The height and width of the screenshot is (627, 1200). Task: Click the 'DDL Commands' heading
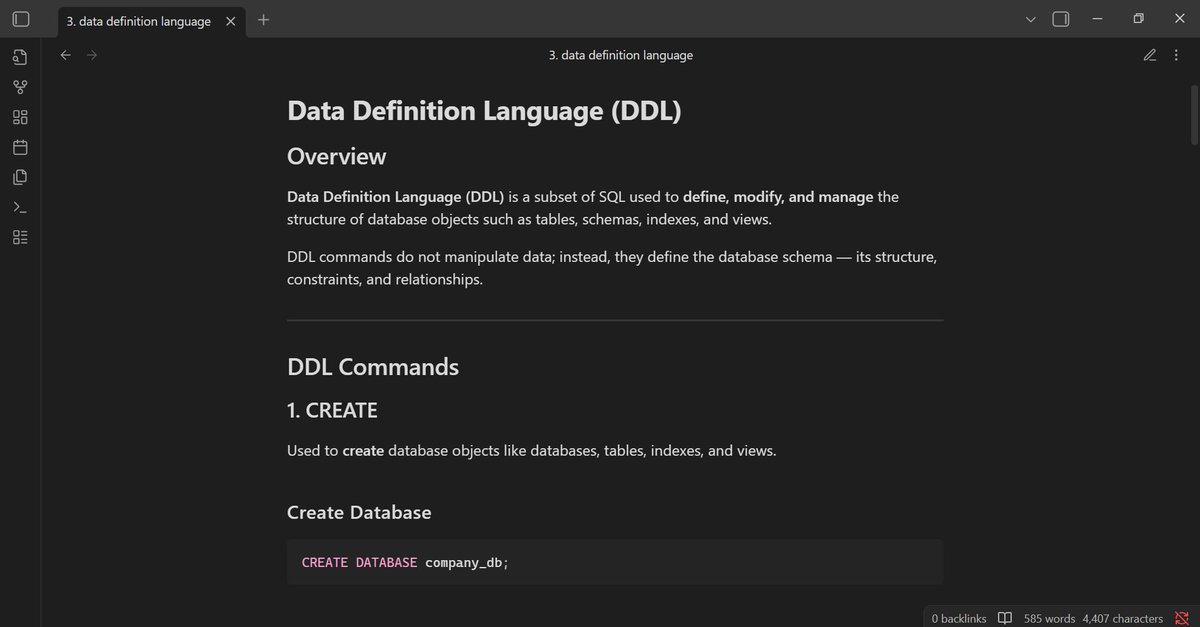click(373, 366)
